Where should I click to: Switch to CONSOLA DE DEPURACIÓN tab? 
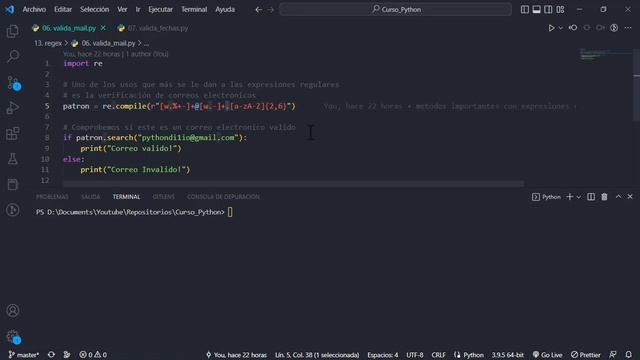coord(223,197)
